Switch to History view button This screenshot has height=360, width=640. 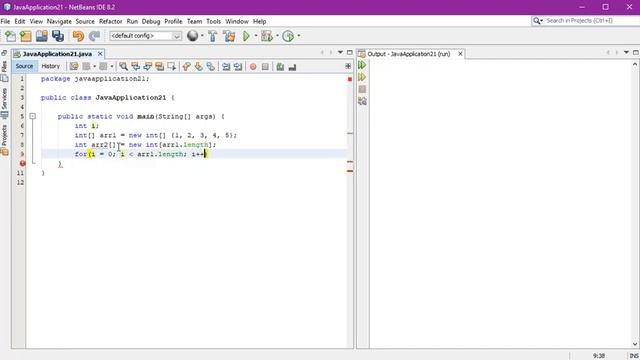coord(51,66)
